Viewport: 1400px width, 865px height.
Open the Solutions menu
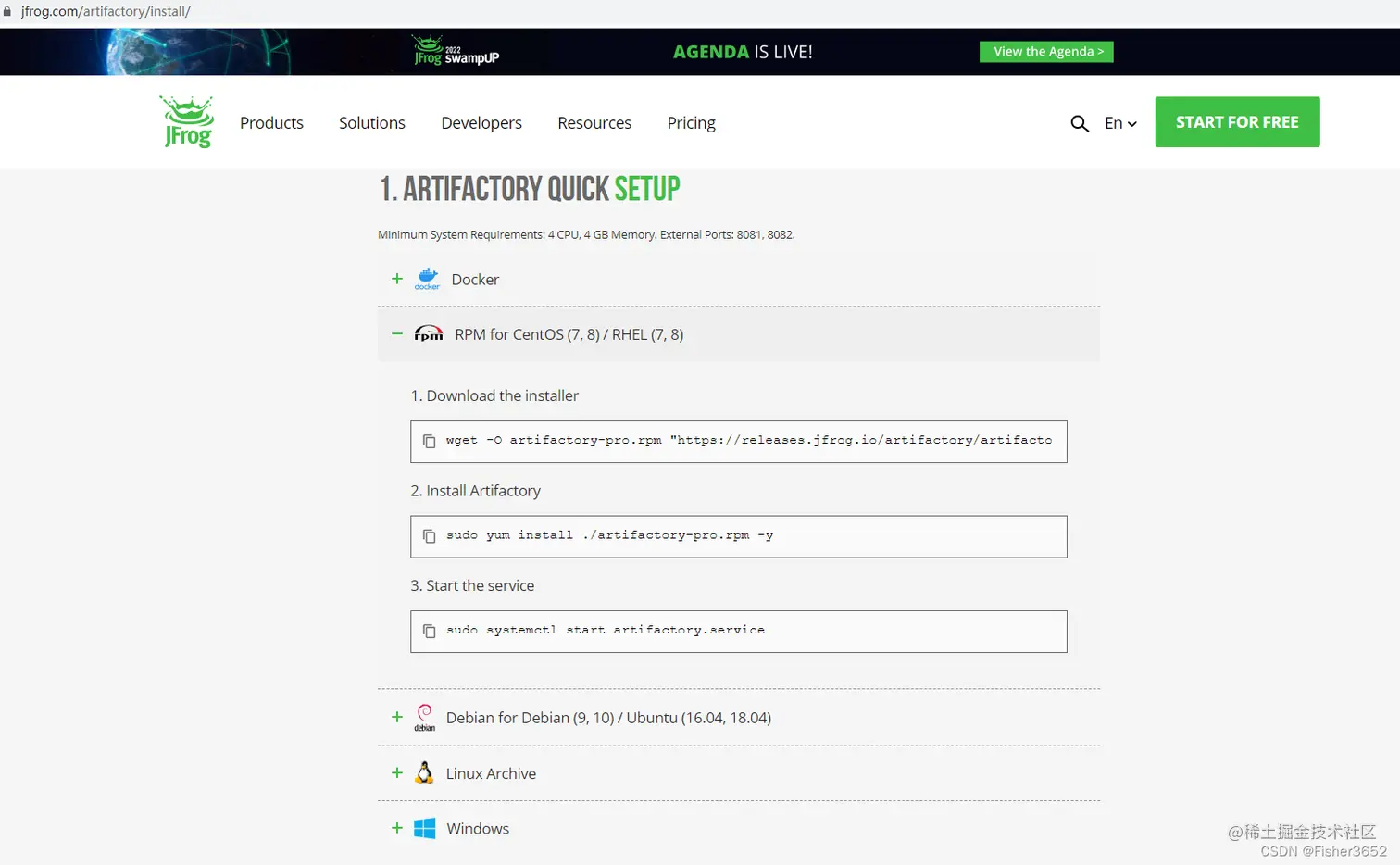(372, 123)
